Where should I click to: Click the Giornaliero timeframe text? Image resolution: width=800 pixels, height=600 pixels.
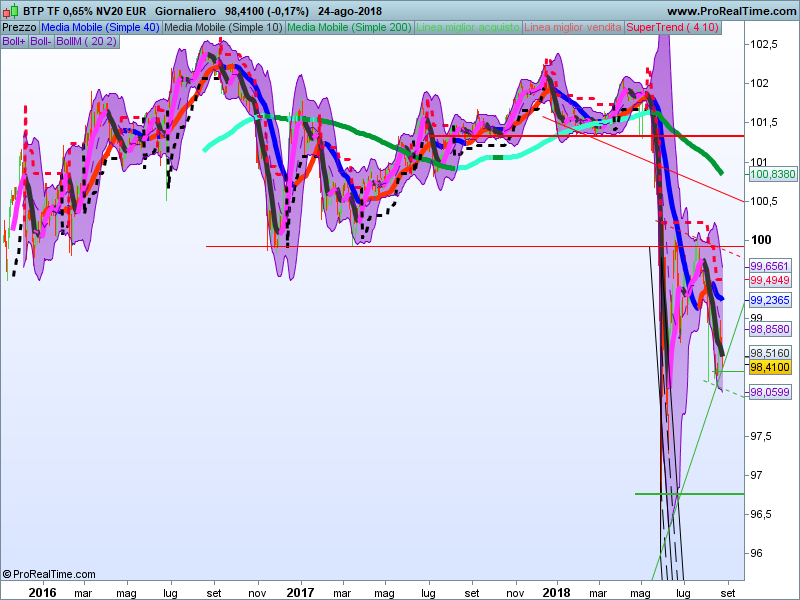pos(185,11)
